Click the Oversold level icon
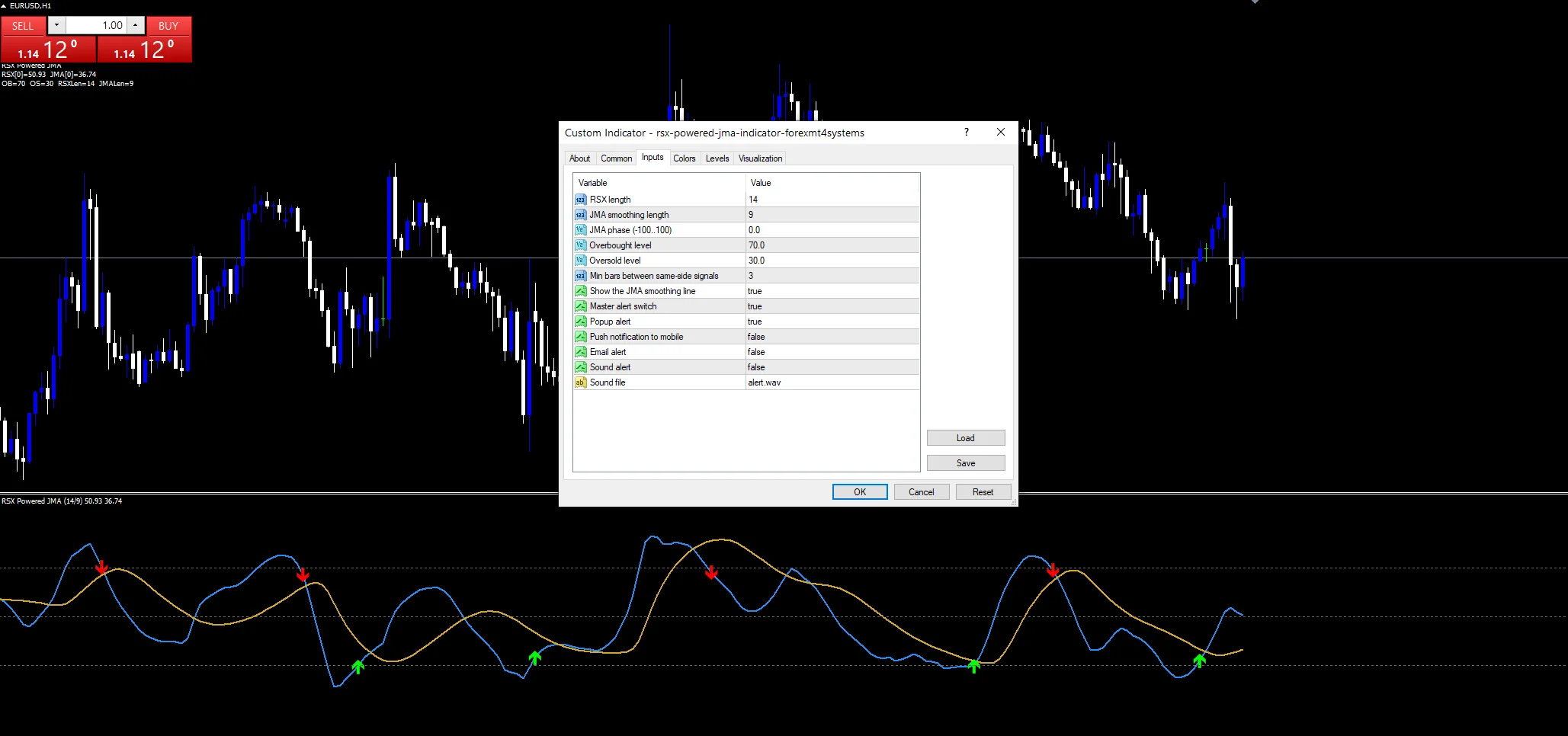Image resolution: width=1568 pixels, height=736 pixels. (581, 261)
